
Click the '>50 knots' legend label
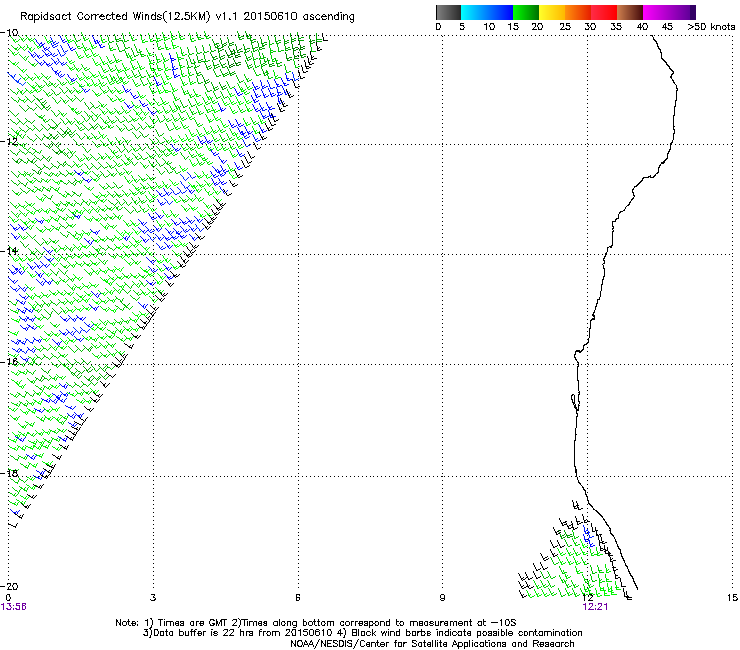click(x=711, y=27)
